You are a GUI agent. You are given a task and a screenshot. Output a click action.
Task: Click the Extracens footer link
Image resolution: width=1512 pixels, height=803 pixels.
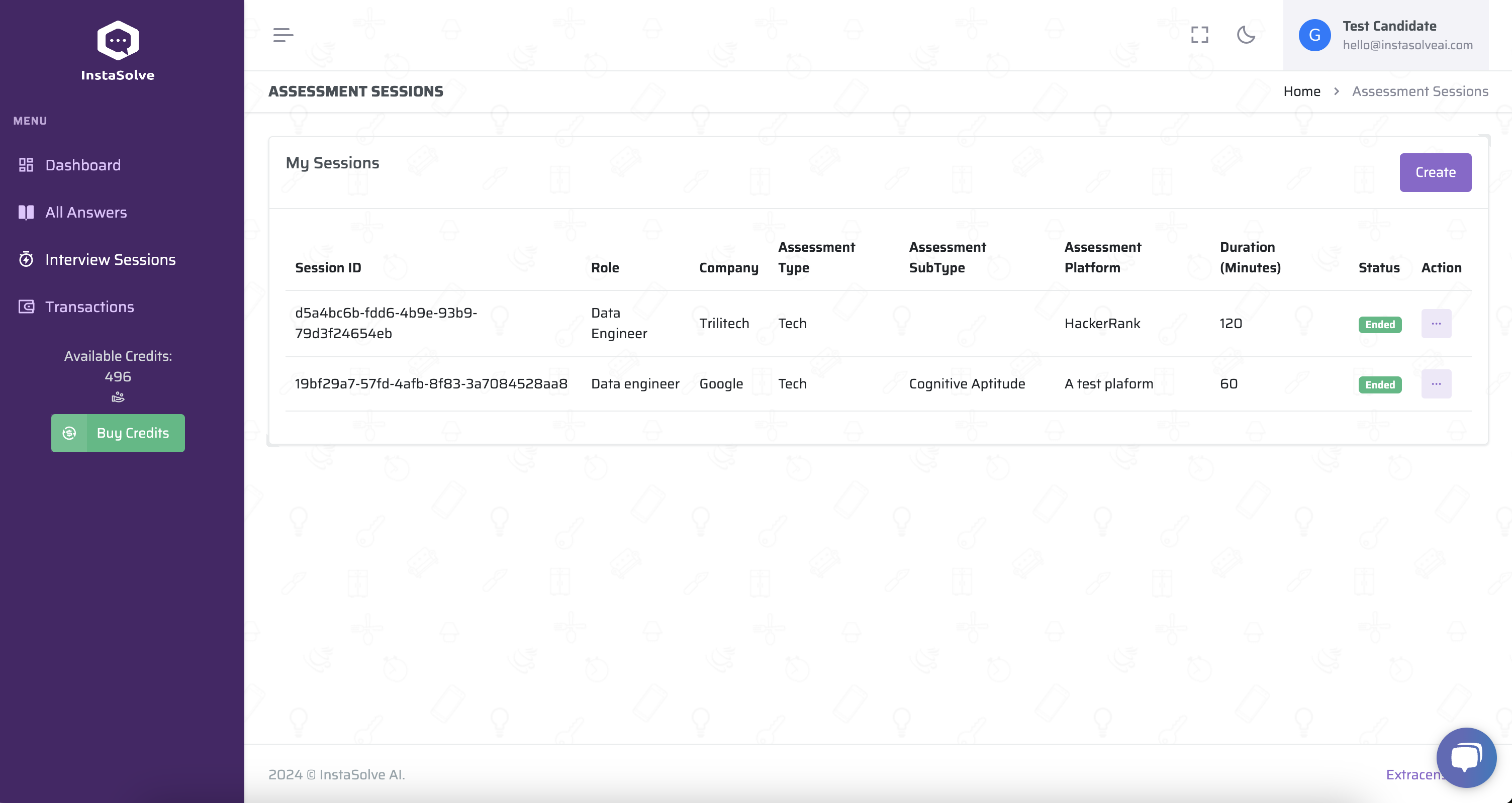tap(1411, 774)
